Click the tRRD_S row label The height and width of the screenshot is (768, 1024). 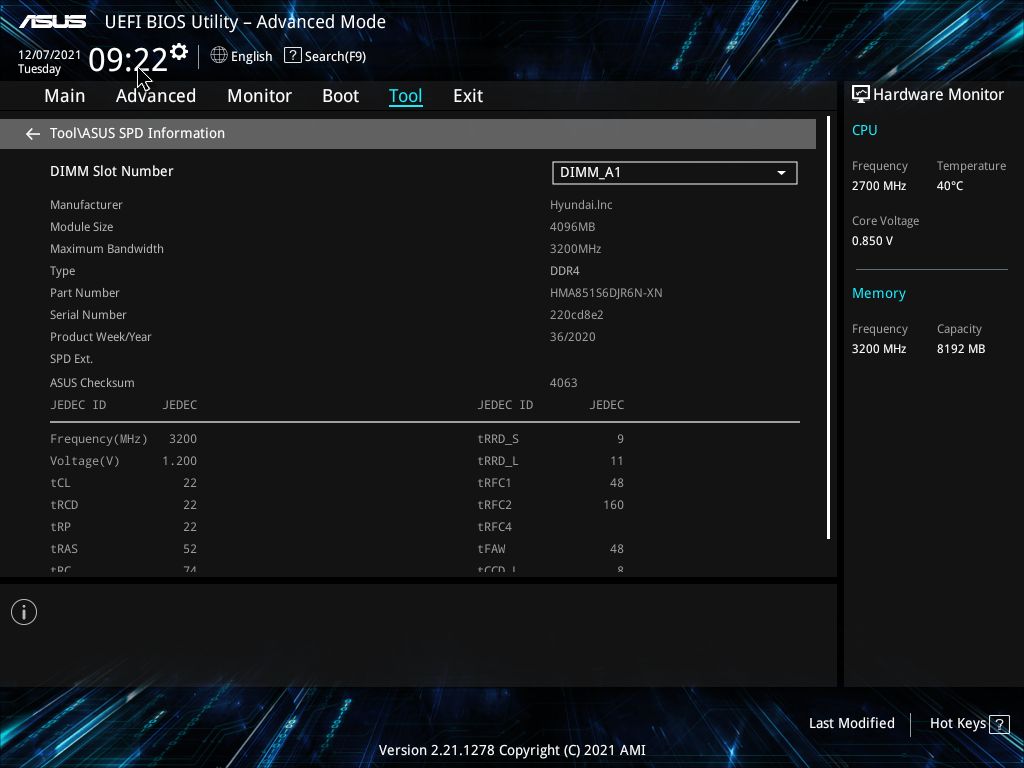(498, 439)
